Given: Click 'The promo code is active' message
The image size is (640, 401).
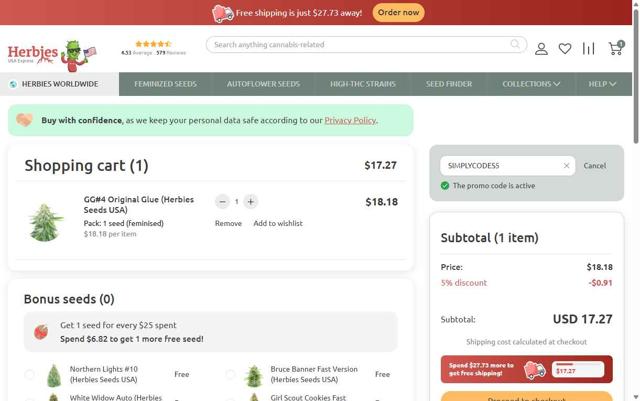Looking at the screenshot, I should (x=494, y=186).
